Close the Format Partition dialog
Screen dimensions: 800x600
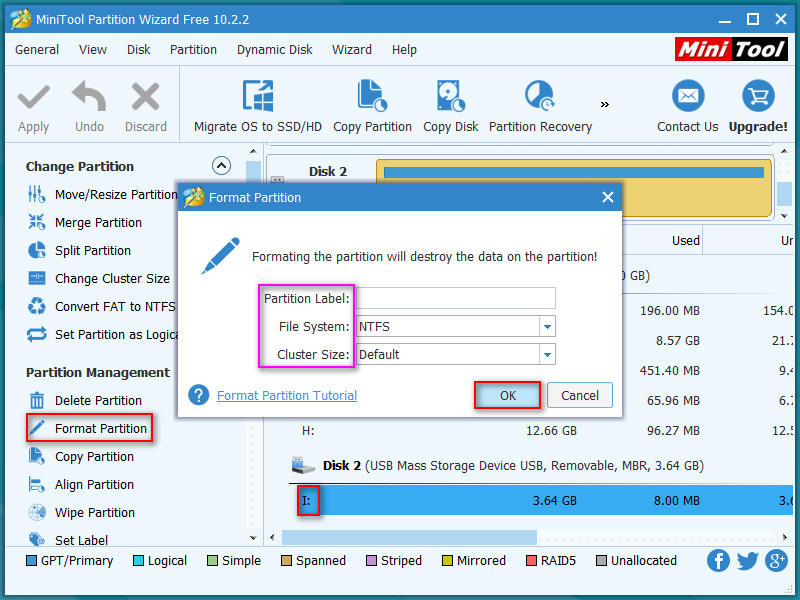pos(607,197)
